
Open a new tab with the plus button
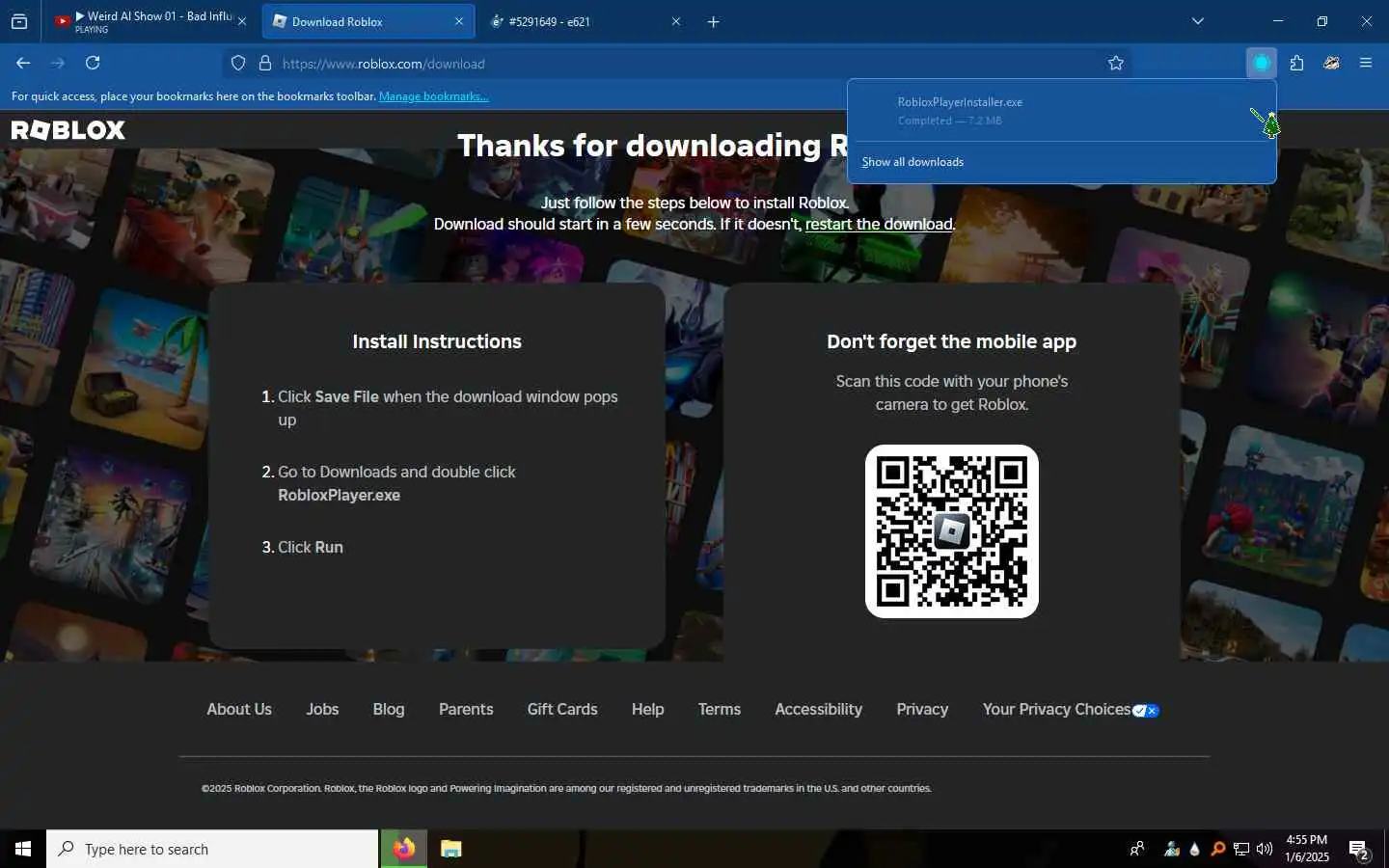714,21
